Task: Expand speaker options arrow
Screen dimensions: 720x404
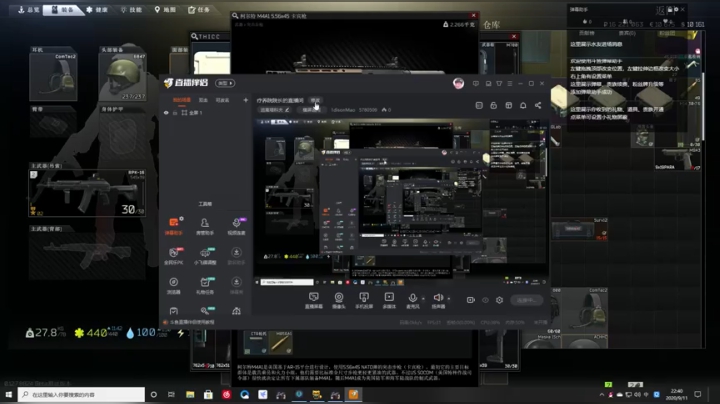Action: [449, 299]
